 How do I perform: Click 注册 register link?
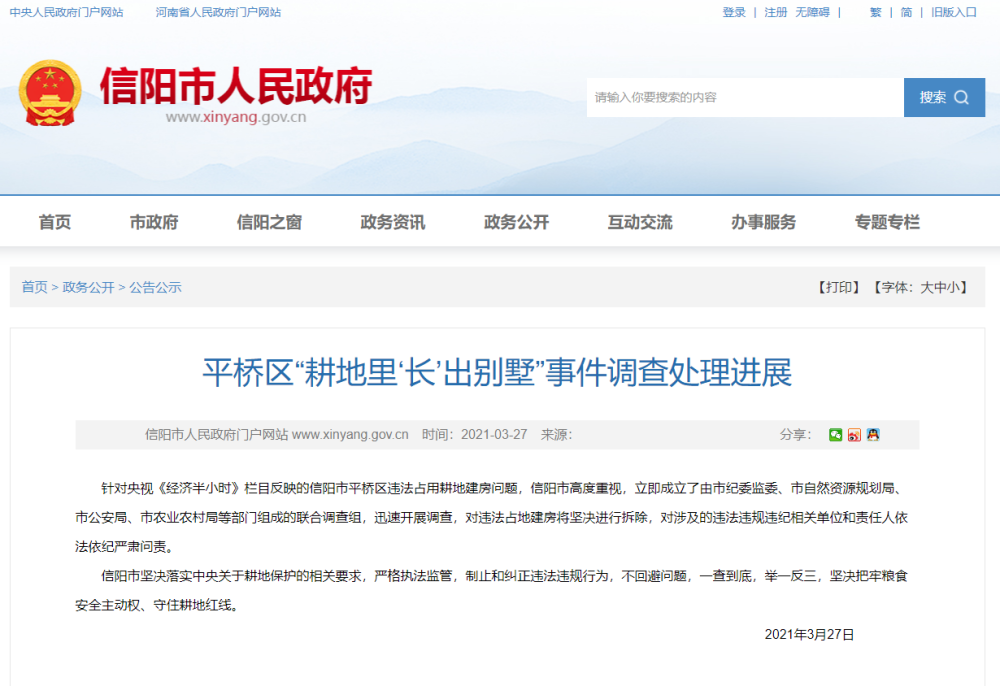[x=776, y=12]
